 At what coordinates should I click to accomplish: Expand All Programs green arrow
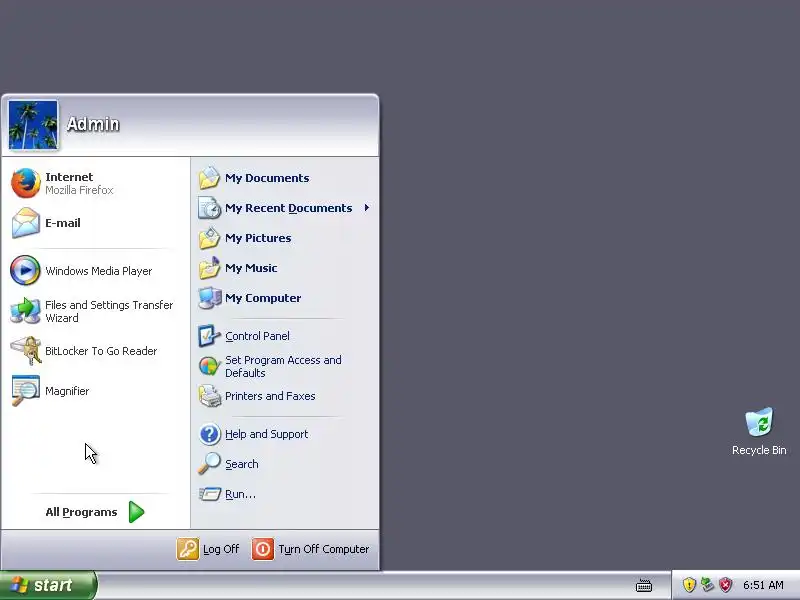(137, 512)
